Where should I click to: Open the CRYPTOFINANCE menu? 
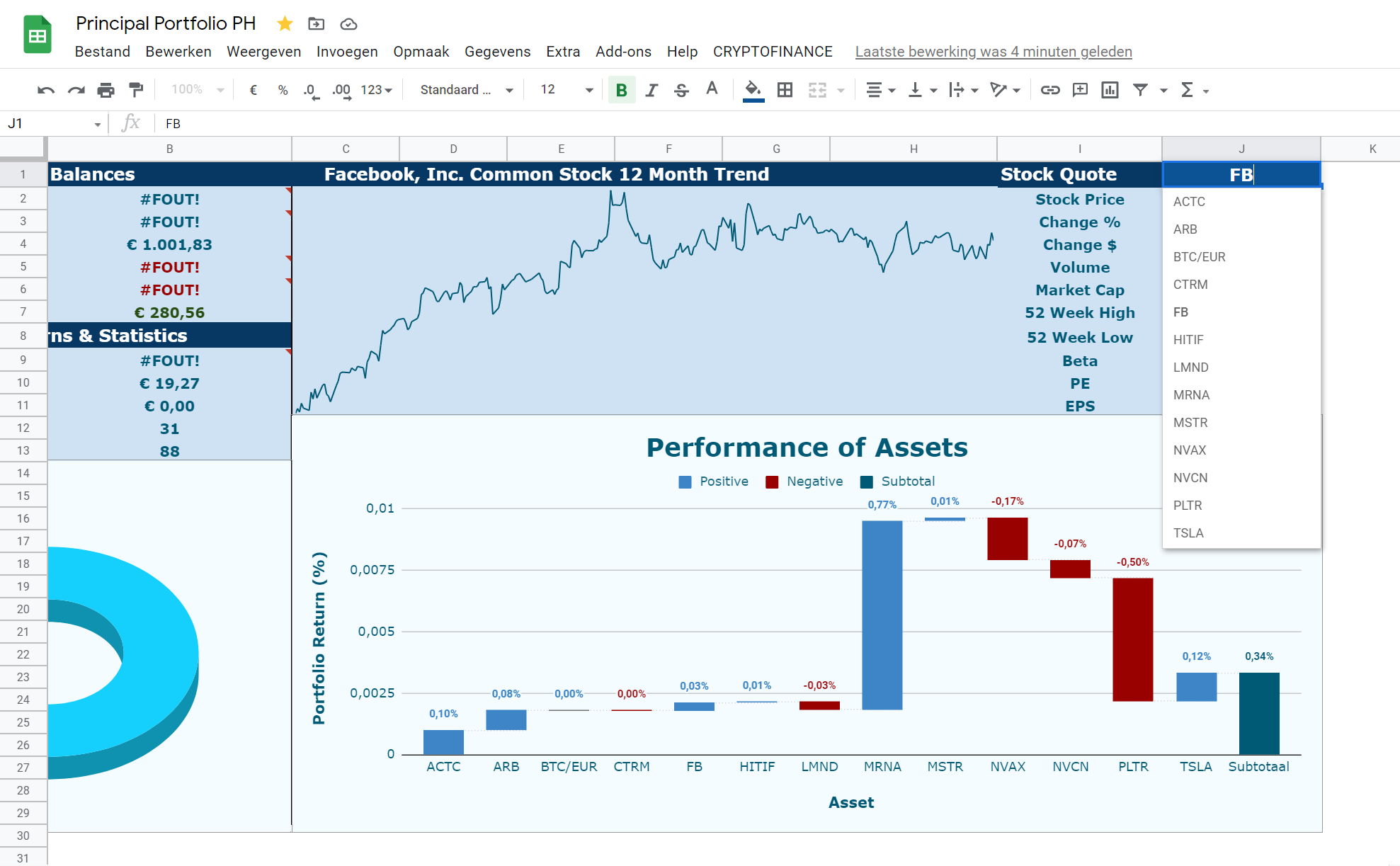(773, 52)
